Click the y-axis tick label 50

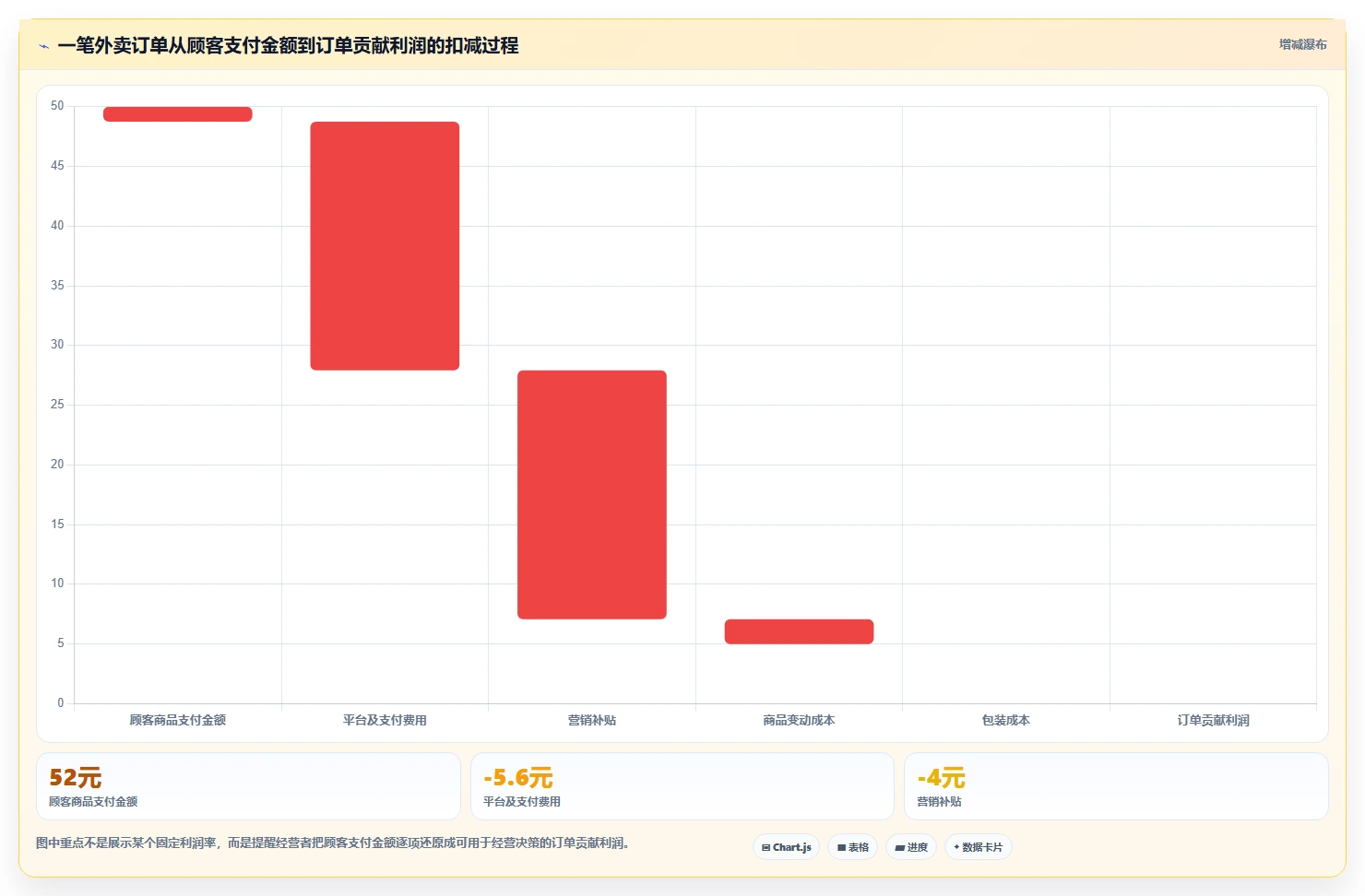point(57,106)
